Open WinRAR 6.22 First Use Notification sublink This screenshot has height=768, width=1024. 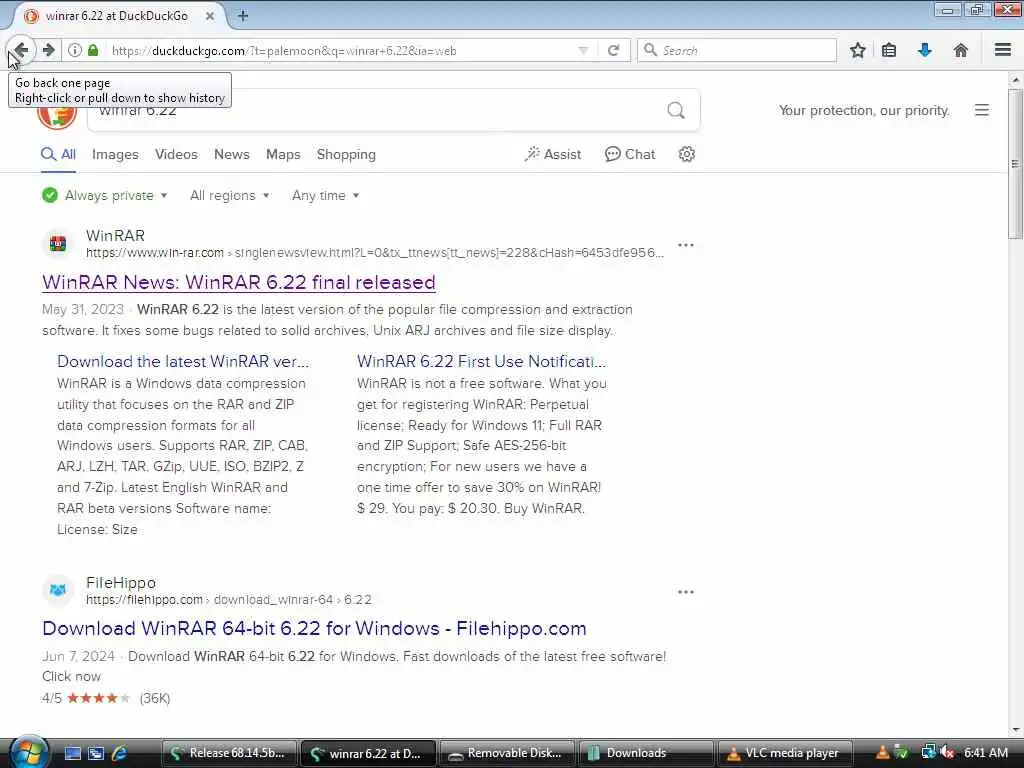pyautogui.click(x=481, y=361)
